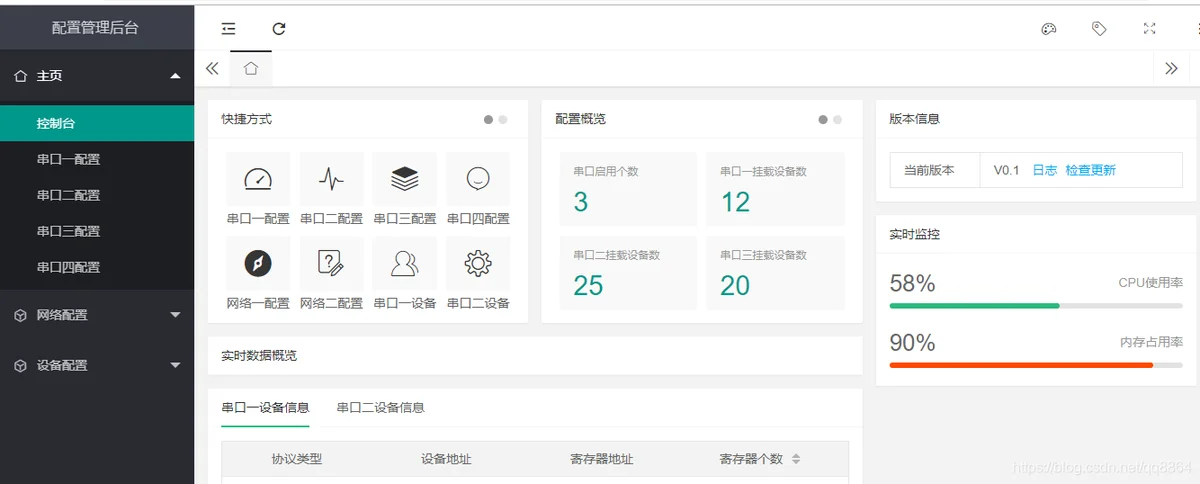
Task: Click the 串口一挂载设备数 card showing 12
Action: pos(775,189)
